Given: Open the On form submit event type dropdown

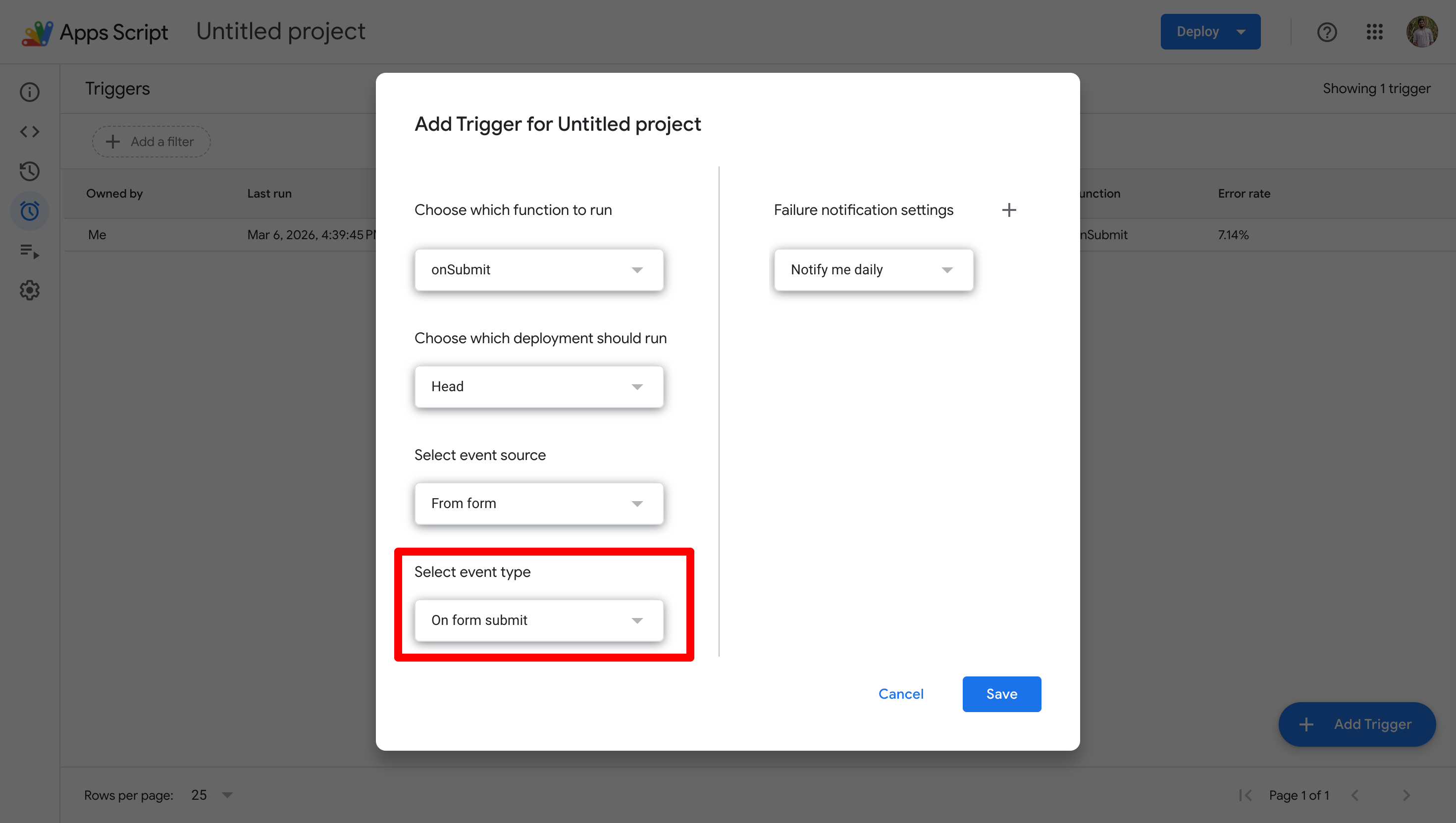Looking at the screenshot, I should click(x=539, y=620).
